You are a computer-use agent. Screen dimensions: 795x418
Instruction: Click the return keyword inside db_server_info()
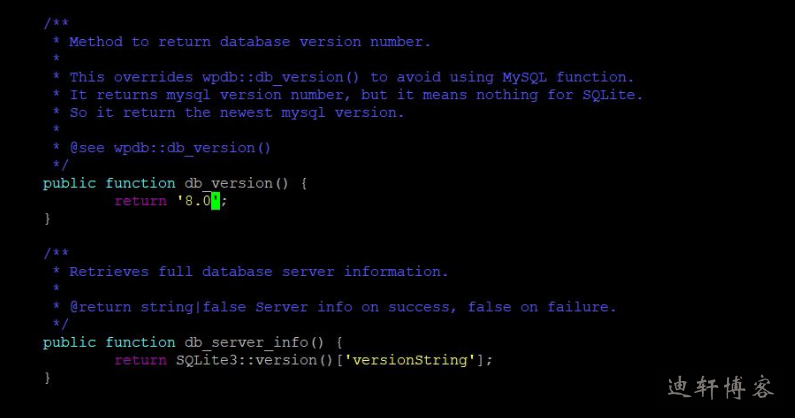pos(140,360)
